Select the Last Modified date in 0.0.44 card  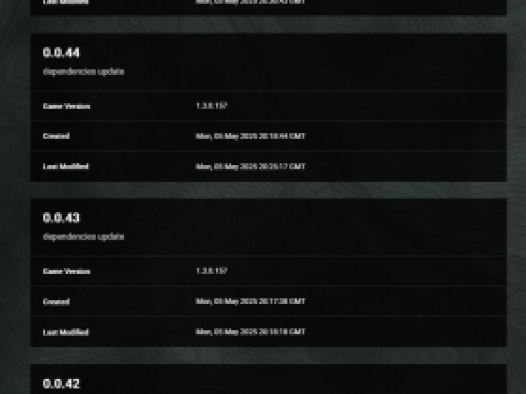point(251,166)
